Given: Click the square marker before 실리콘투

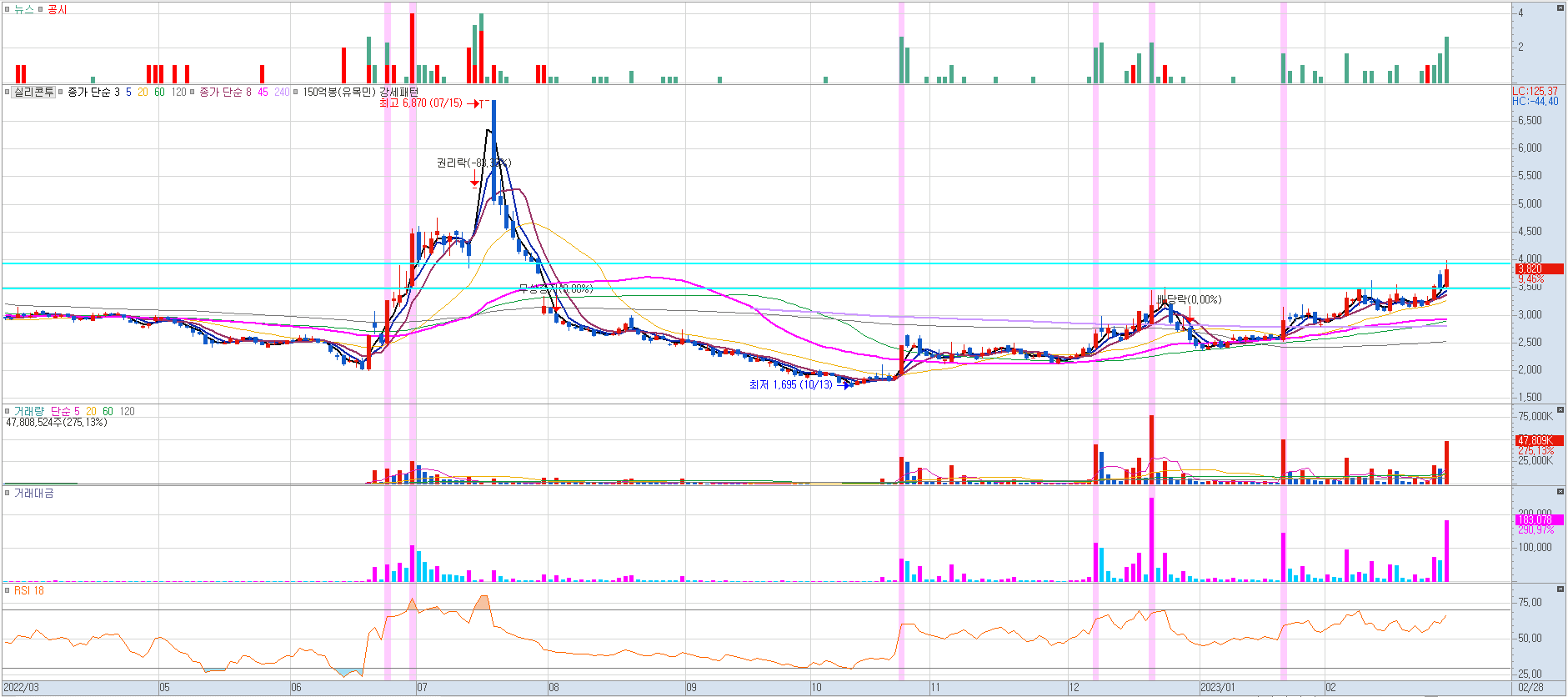Looking at the screenshot, I should [8, 92].
